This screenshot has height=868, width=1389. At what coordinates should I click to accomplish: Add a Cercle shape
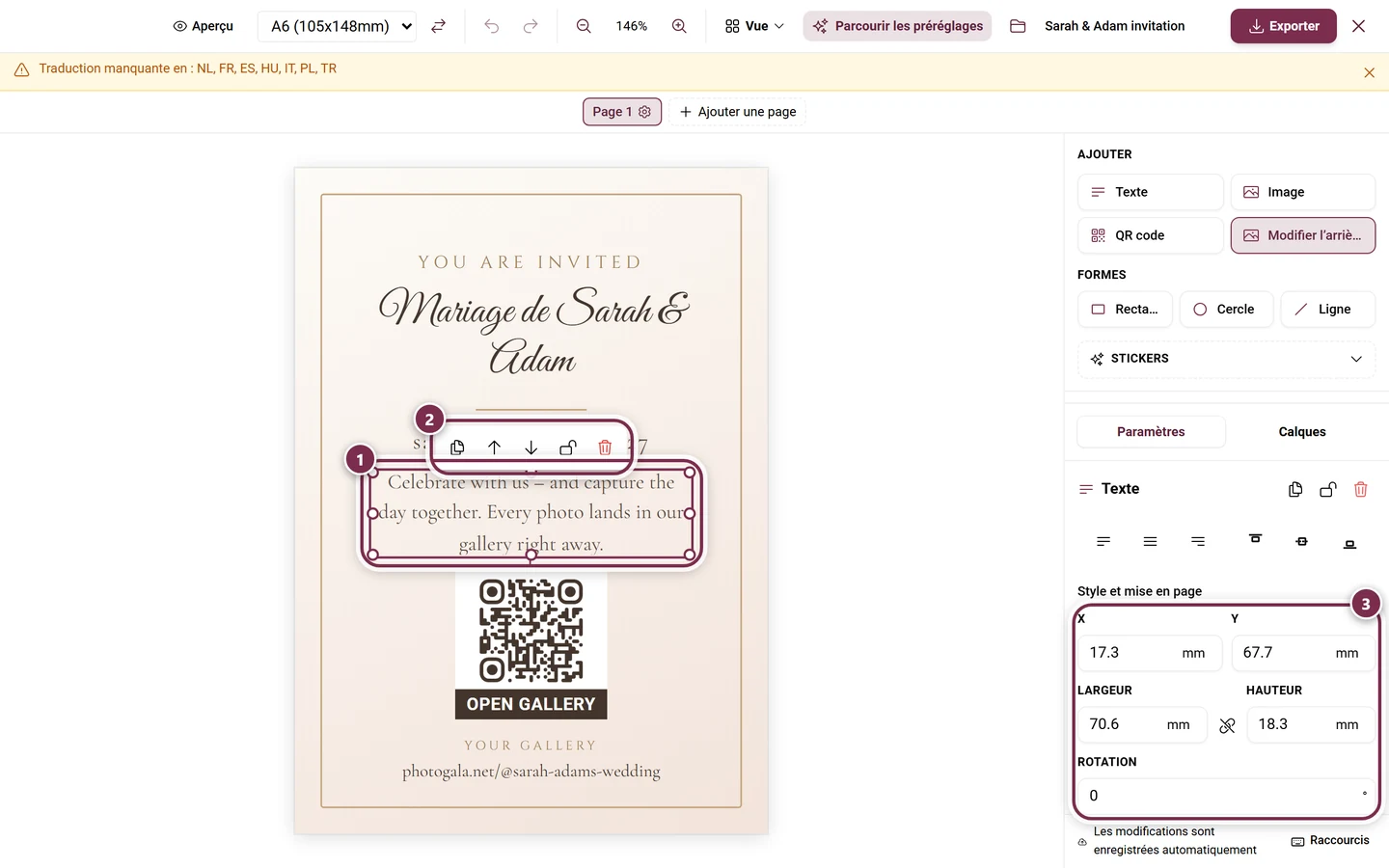tap(1226, 310)
